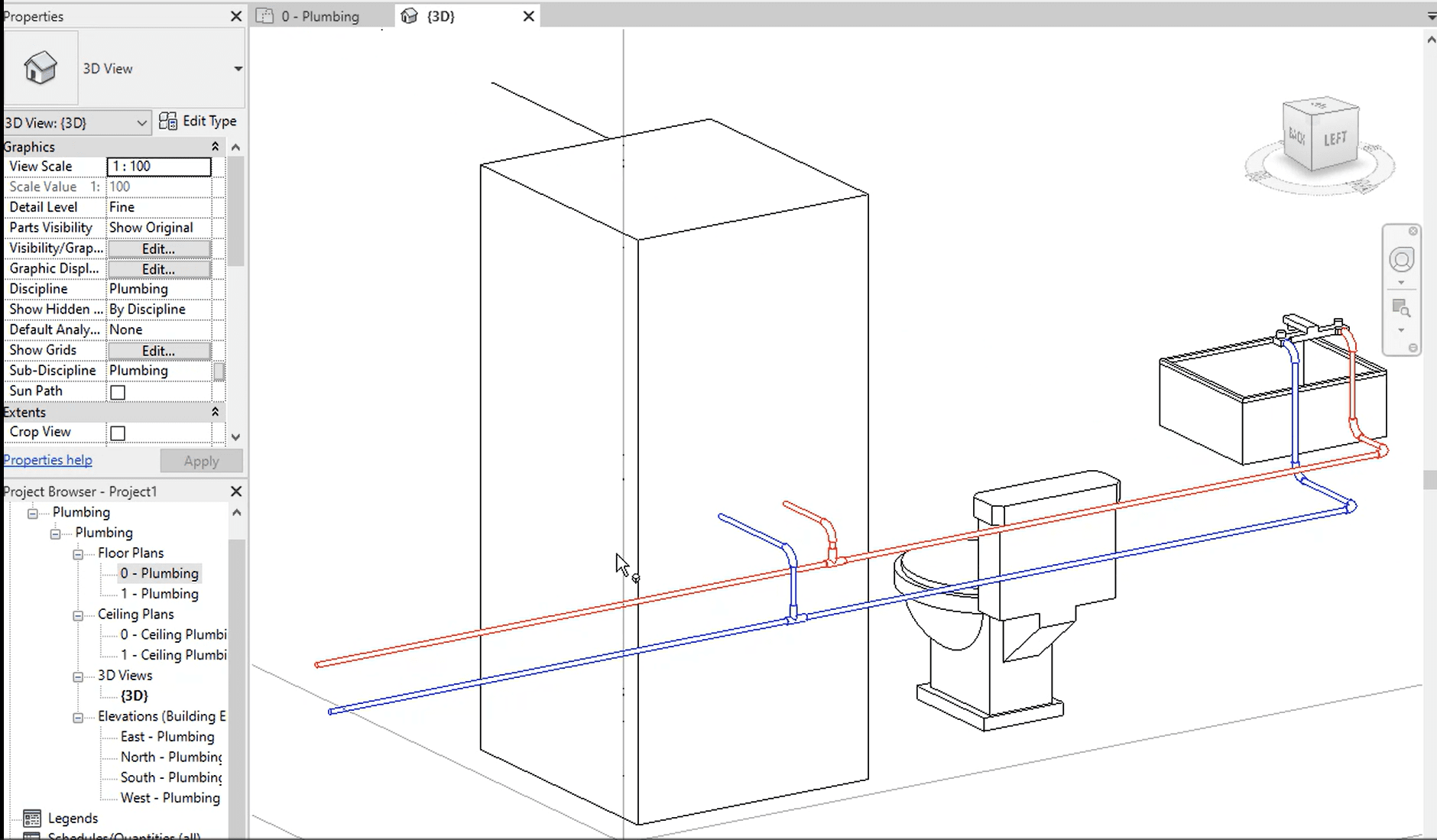This screenshot has height=840, width=1437.
Task: Click the View Scale value field
Action: [x=158, y=166]
